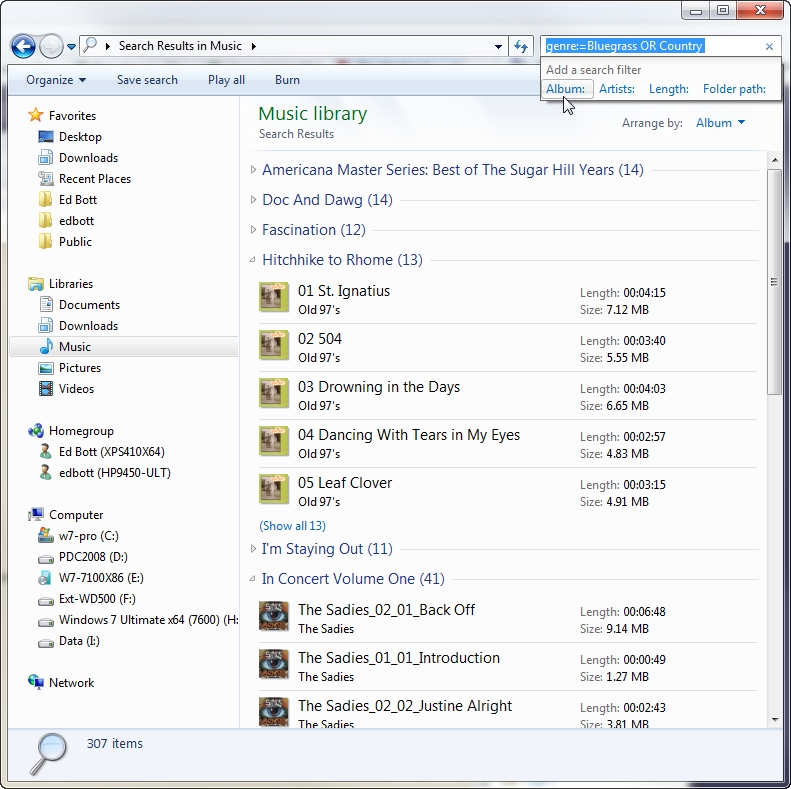Expand the I'm Staying Out group
This screenshot has height=789, width=791.
(253, 549)
